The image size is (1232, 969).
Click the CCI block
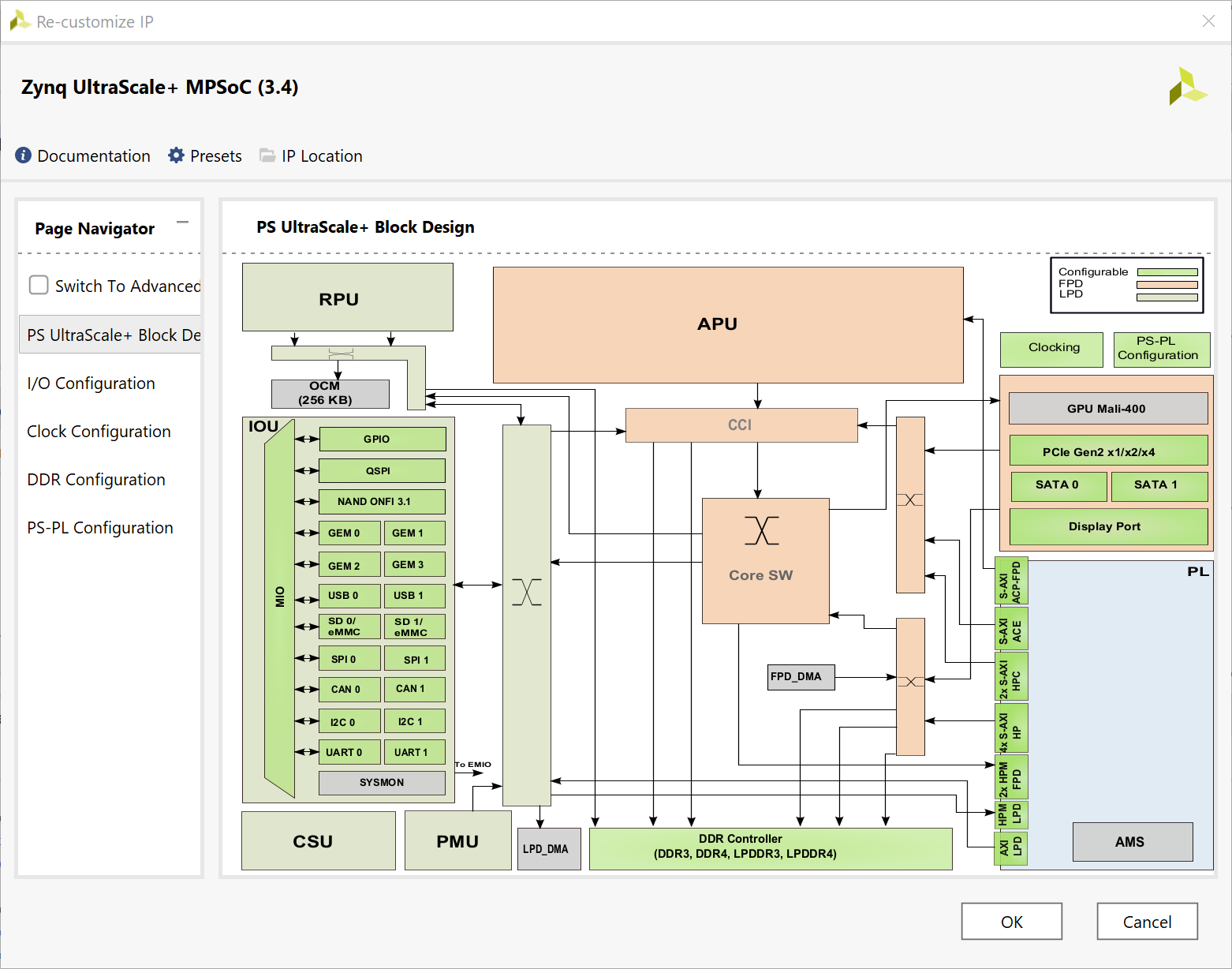(x=741, y=425)
